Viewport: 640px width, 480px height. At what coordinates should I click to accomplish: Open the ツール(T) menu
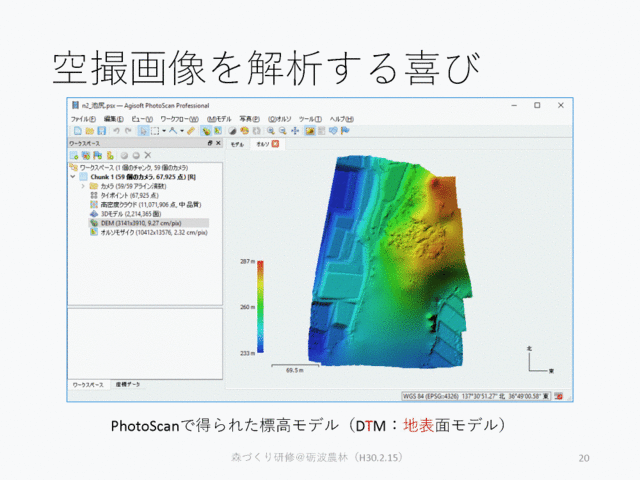click(310, 119)
